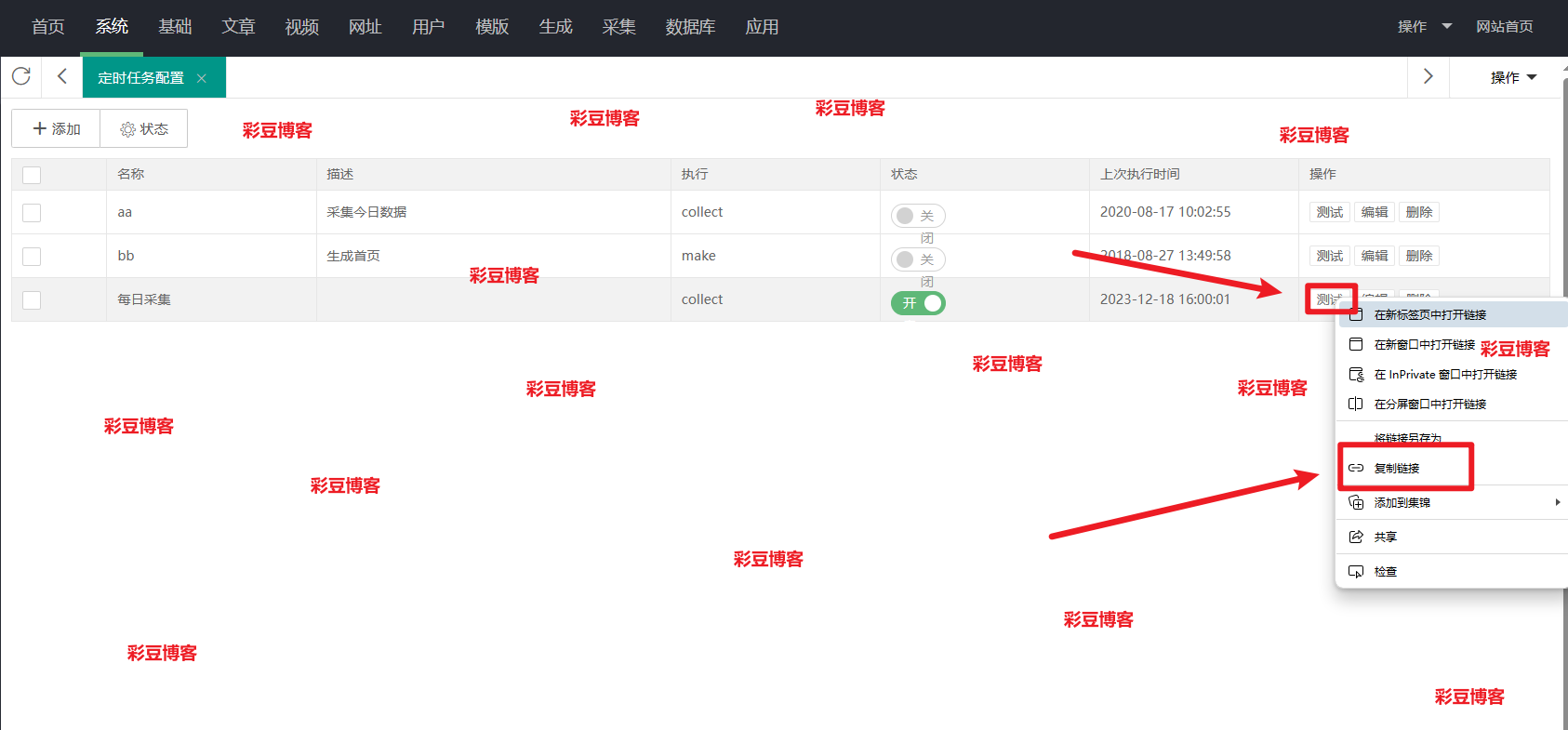
Task: Click the inspect icon in context menu
Action: pyautogui.click(x=1356, y=571)
